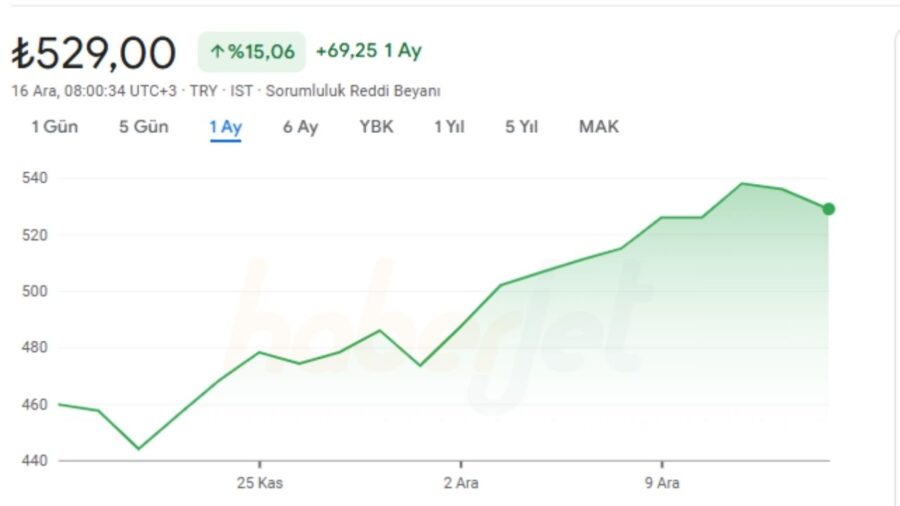Open the Sorumluluk Reddi Beyanı link
The image size is (900, 506).
(352, 91)
